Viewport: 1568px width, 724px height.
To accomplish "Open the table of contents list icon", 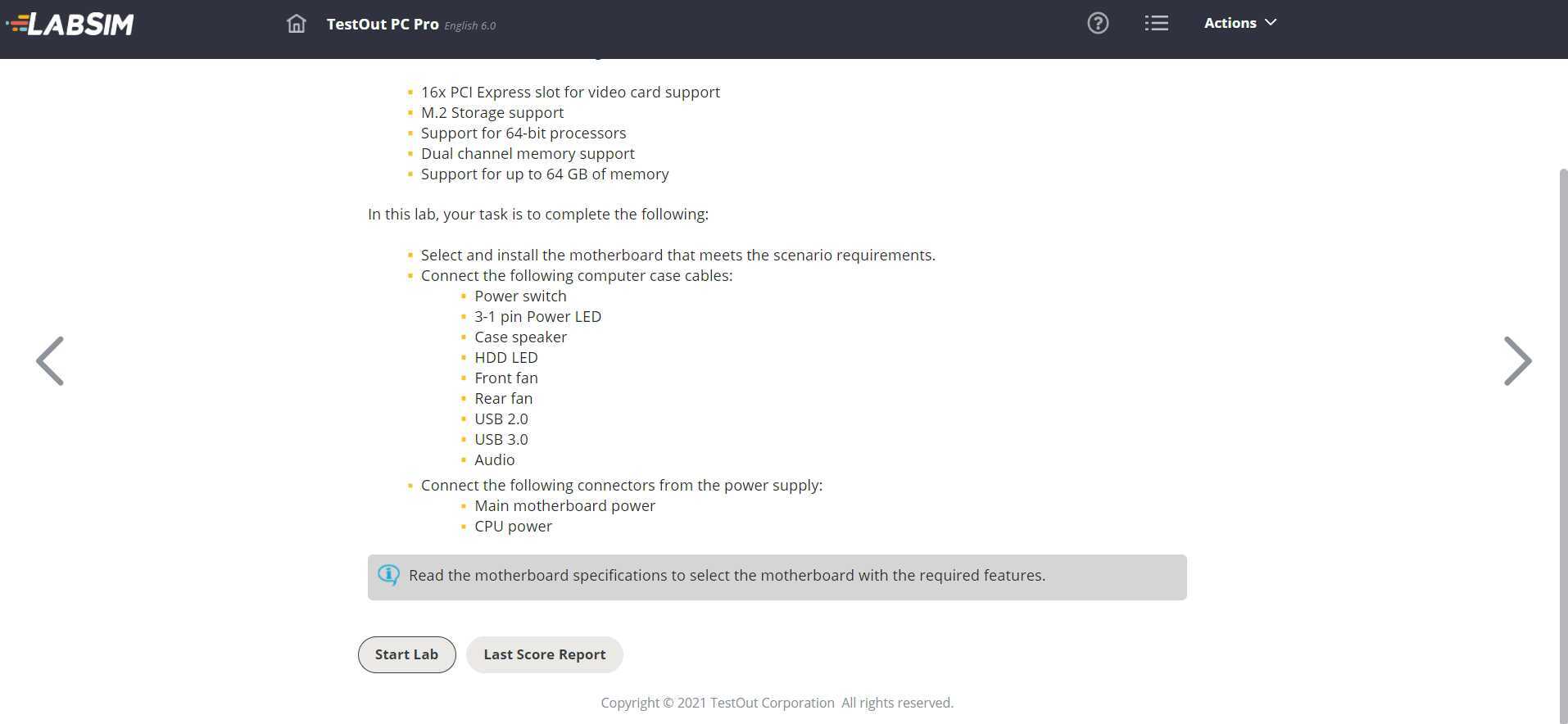I will pyautogui.click(x=1156, y=23).
